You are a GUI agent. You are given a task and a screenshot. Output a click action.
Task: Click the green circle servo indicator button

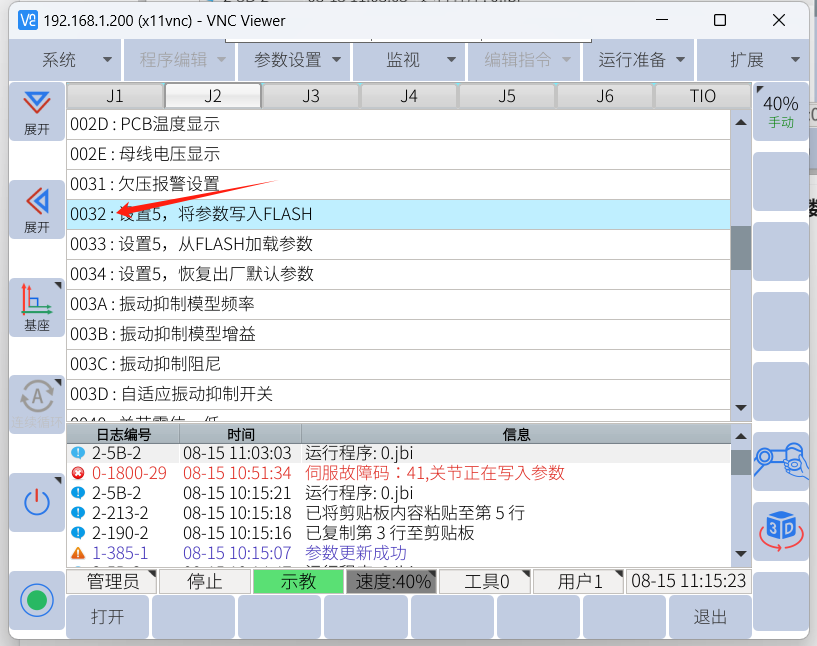click(37, 601)
